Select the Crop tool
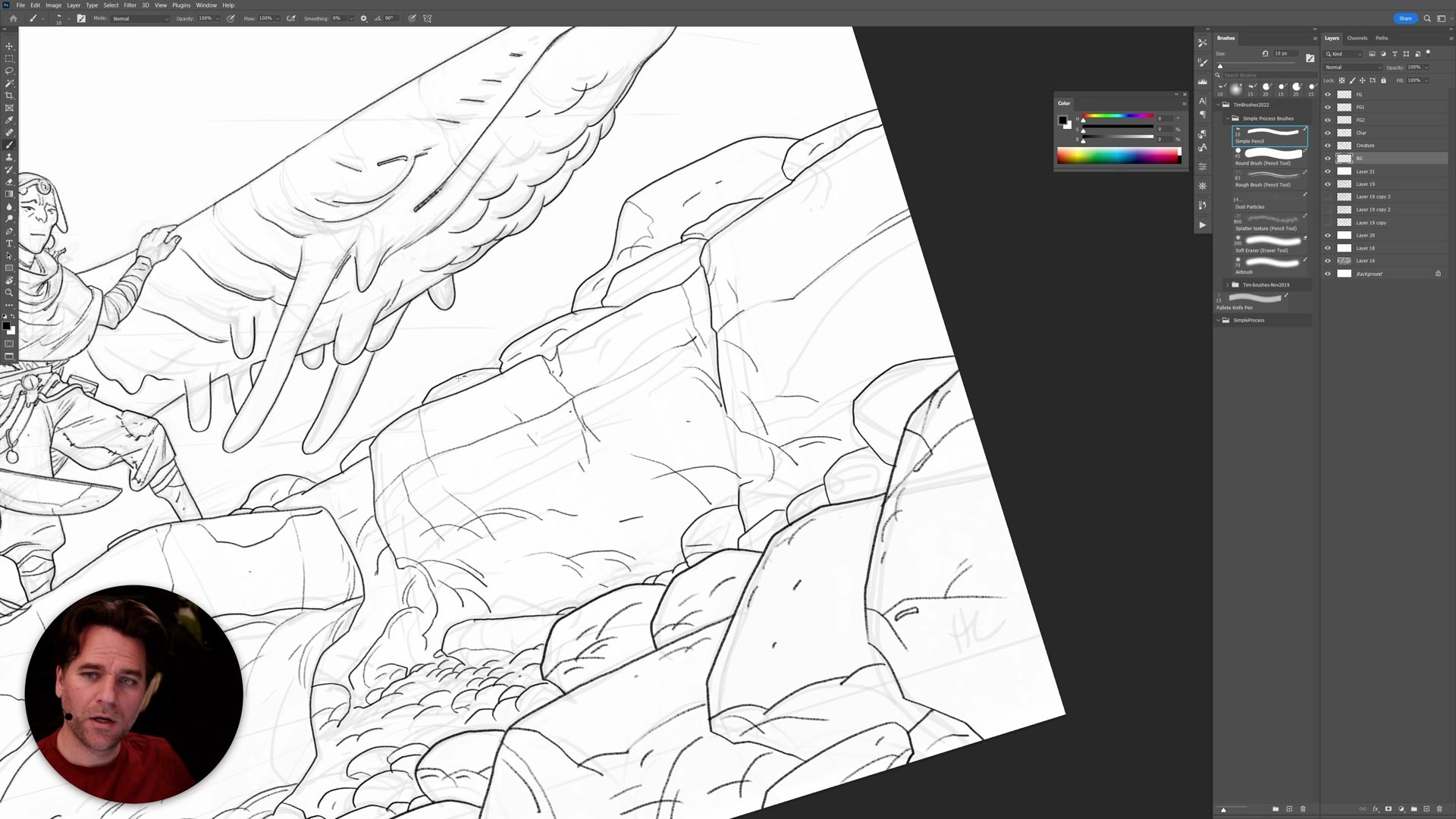 9,96
